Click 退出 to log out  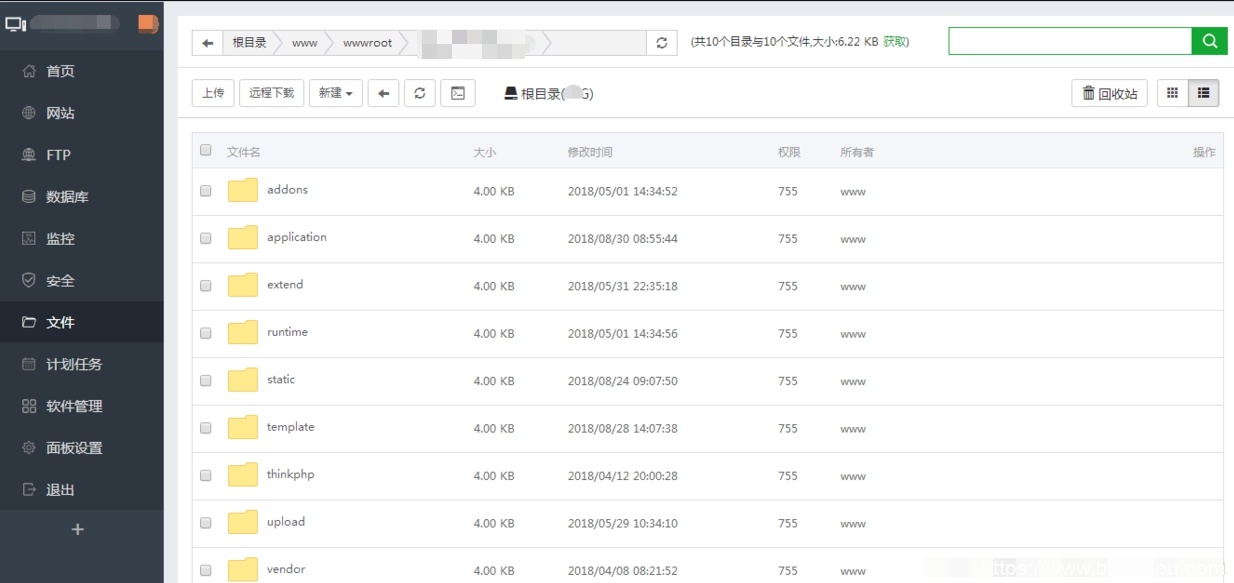point(82,490)
